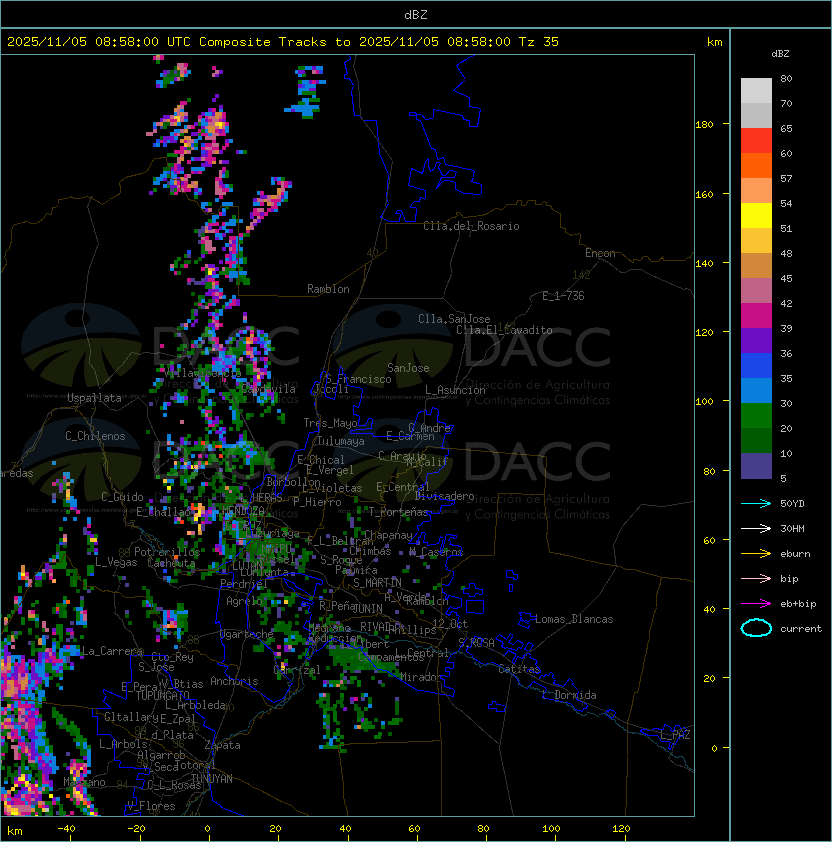
Task: Click the 'S_Francisco' map label
Action: [358, 379]
